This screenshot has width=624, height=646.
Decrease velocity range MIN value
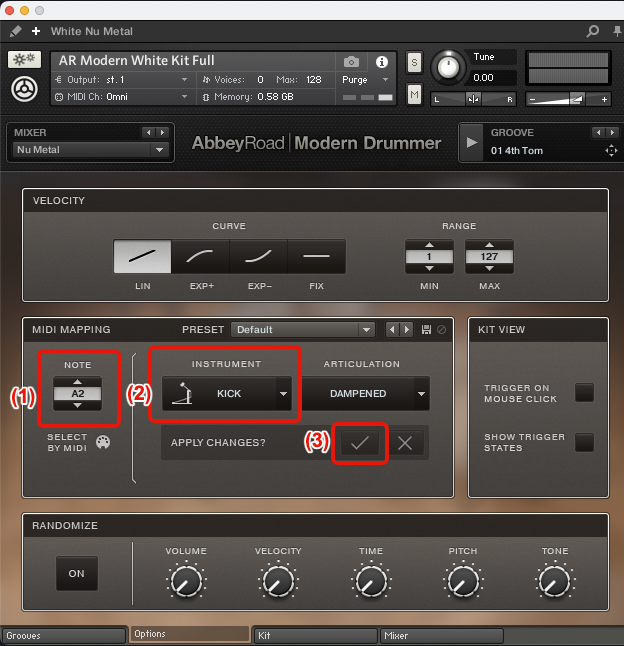point(429,268)
